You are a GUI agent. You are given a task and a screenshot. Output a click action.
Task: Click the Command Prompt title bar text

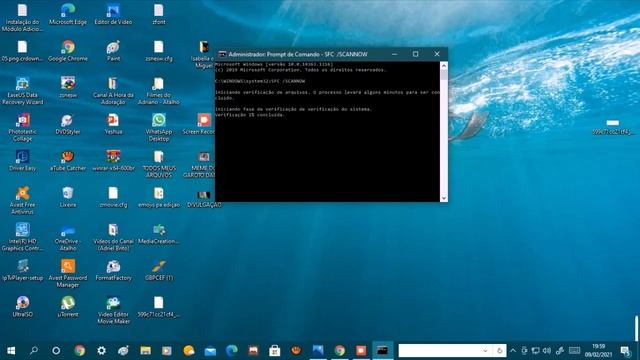click(298, 54)
